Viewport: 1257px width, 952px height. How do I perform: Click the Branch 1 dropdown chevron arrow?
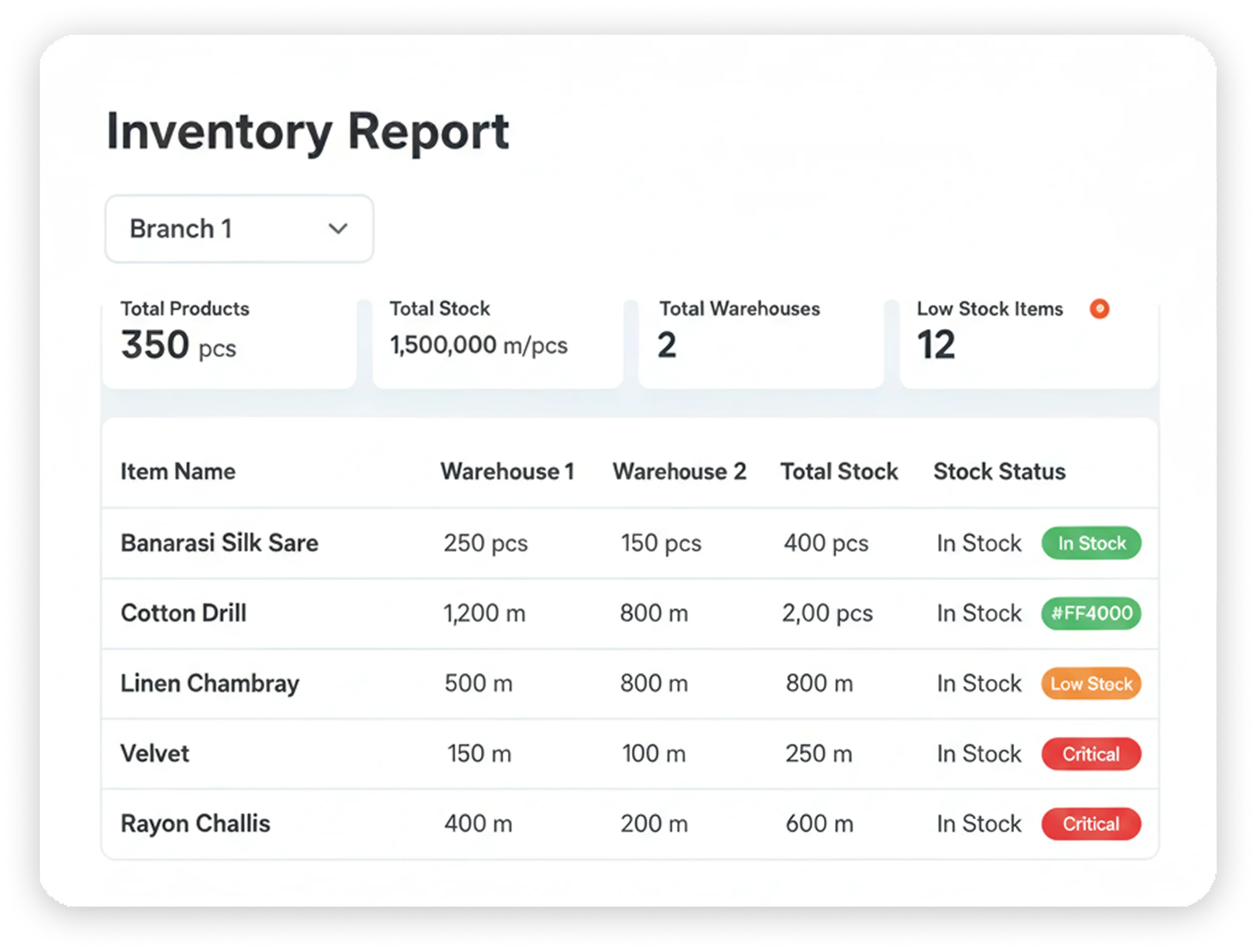coord(338,229)
